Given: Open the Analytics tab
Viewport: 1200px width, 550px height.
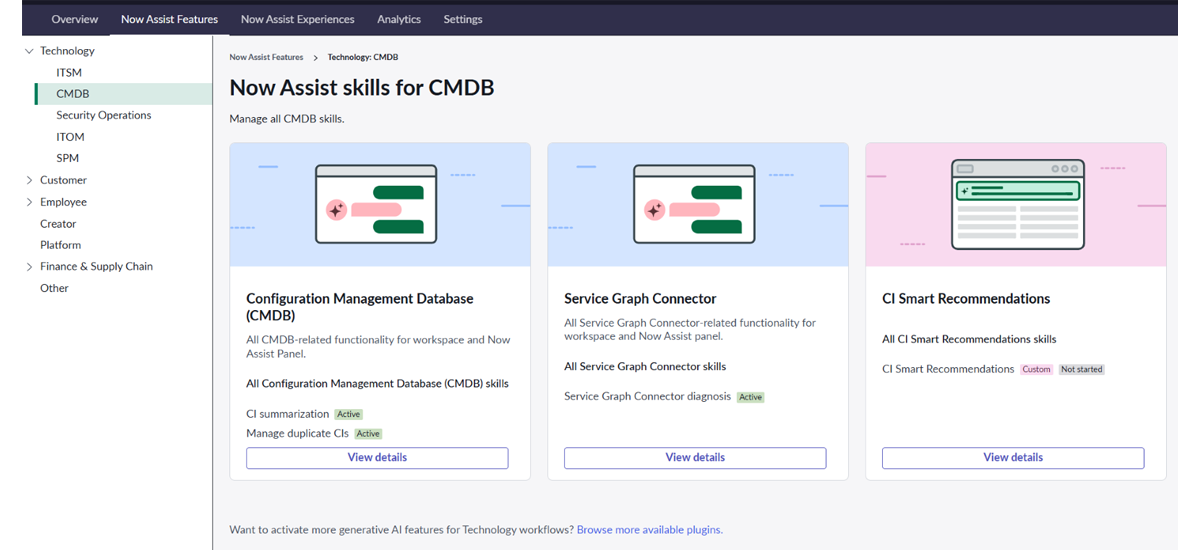Looking at the screenshot, I should coord(399,19).
